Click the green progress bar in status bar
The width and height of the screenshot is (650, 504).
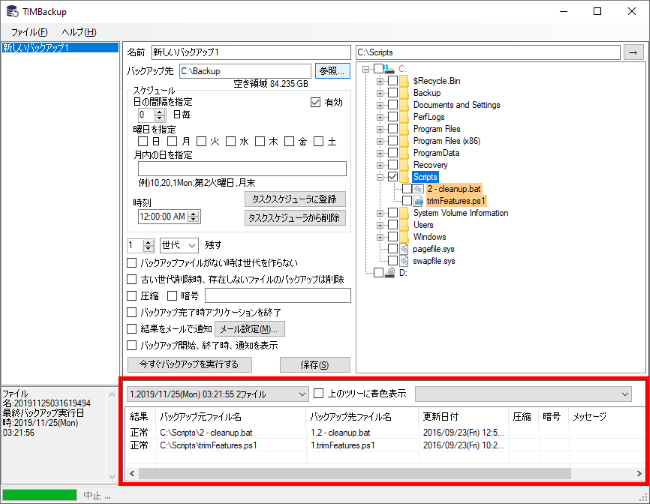pyautogui.click(x=40, y=495)
